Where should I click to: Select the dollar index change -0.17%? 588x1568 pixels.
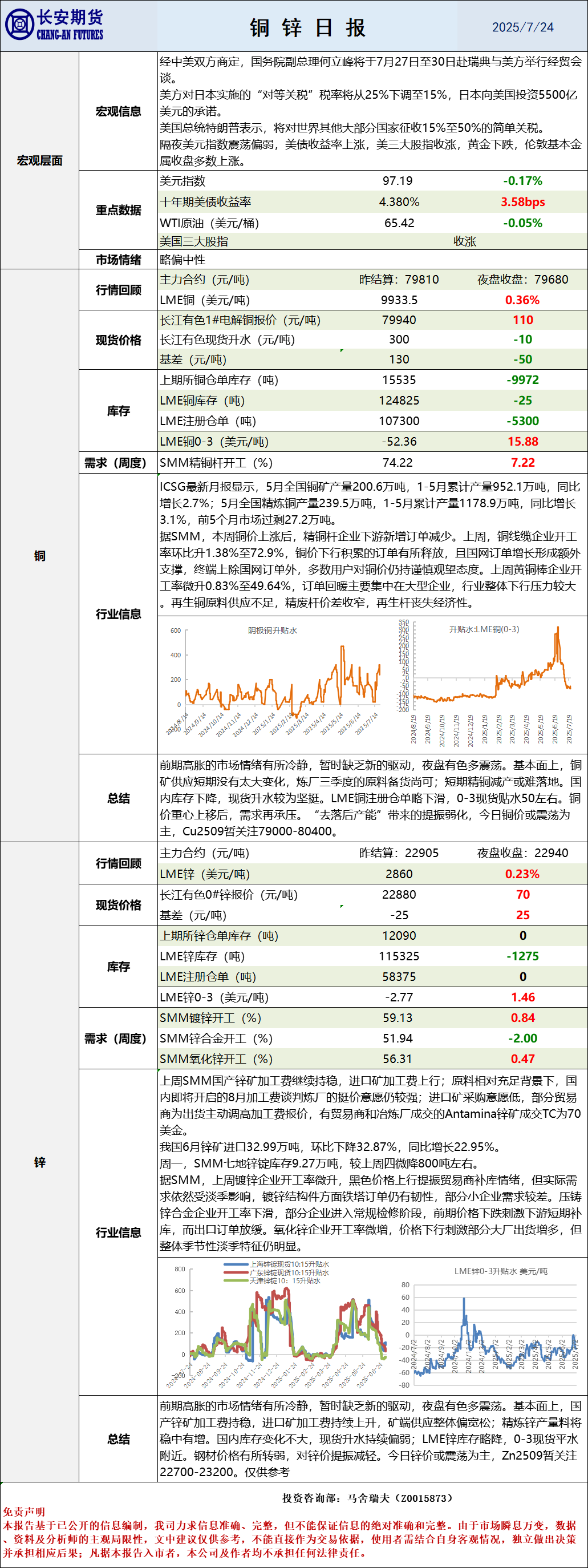tap(522, 181)
